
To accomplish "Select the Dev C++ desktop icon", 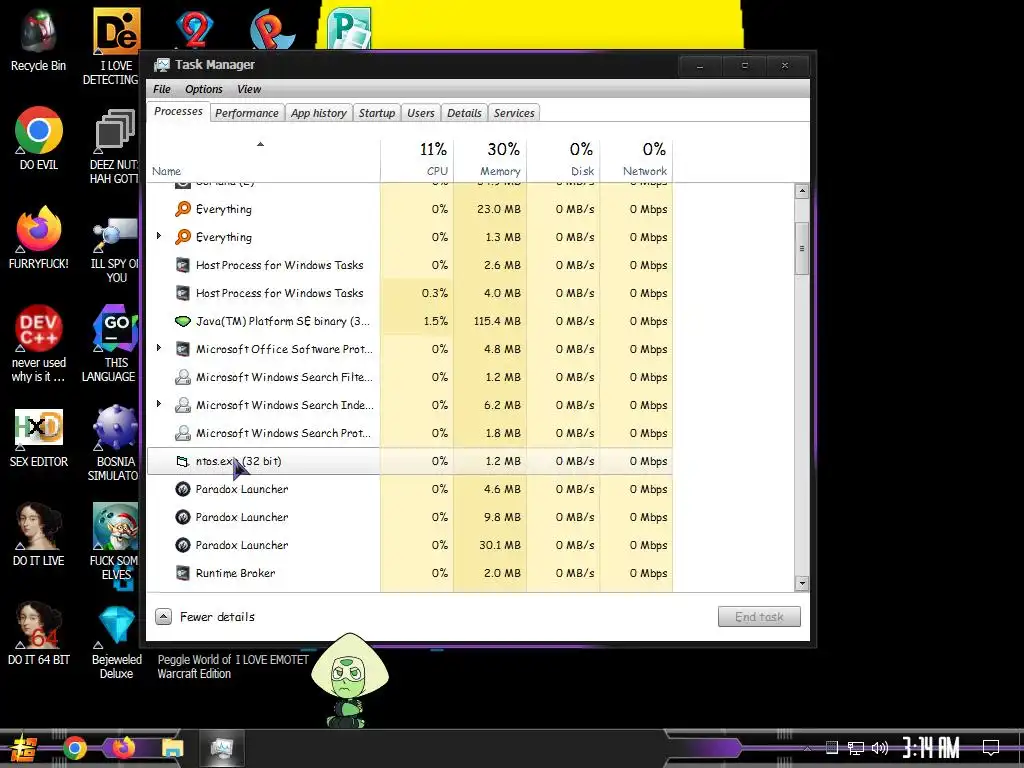I will (39, 328).
